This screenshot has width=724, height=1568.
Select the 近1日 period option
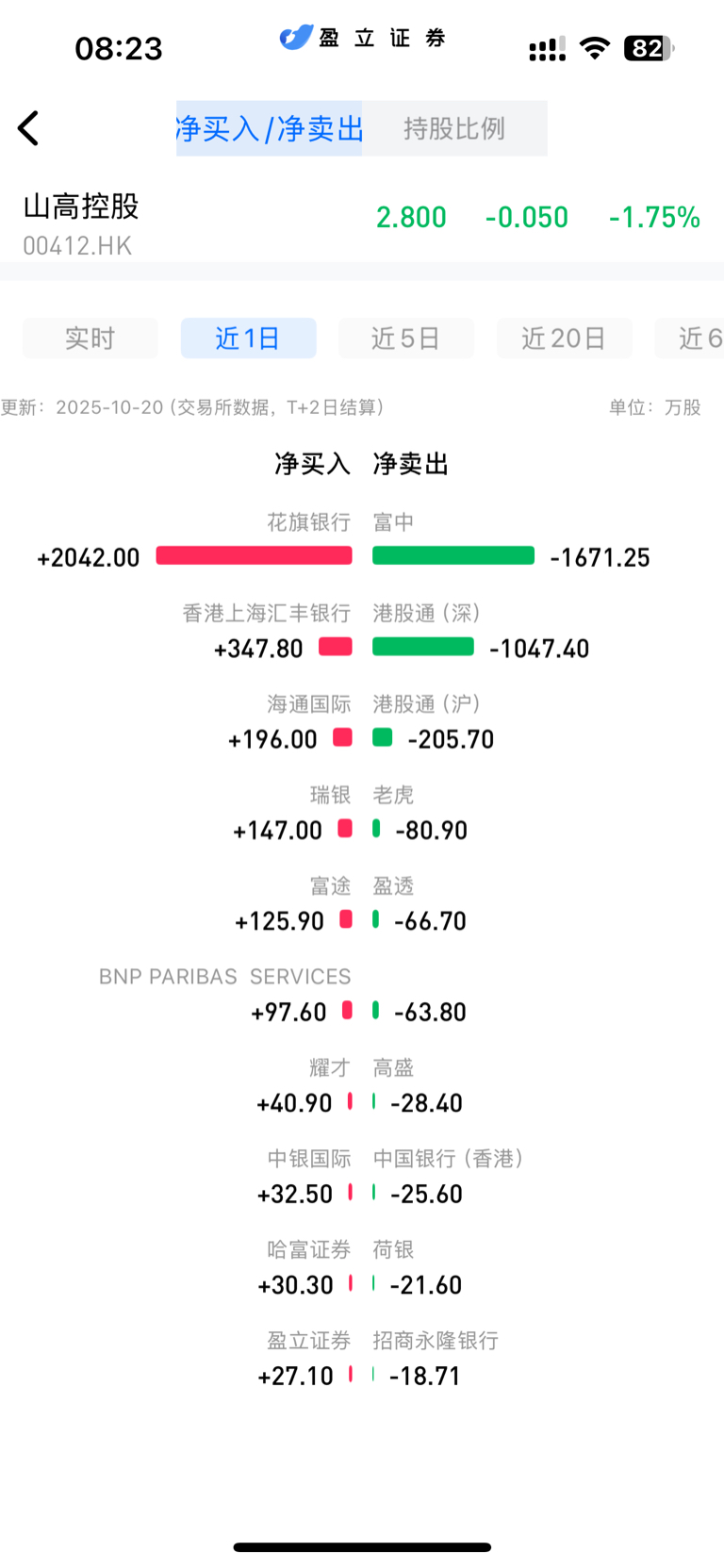[x=248, y=338]
